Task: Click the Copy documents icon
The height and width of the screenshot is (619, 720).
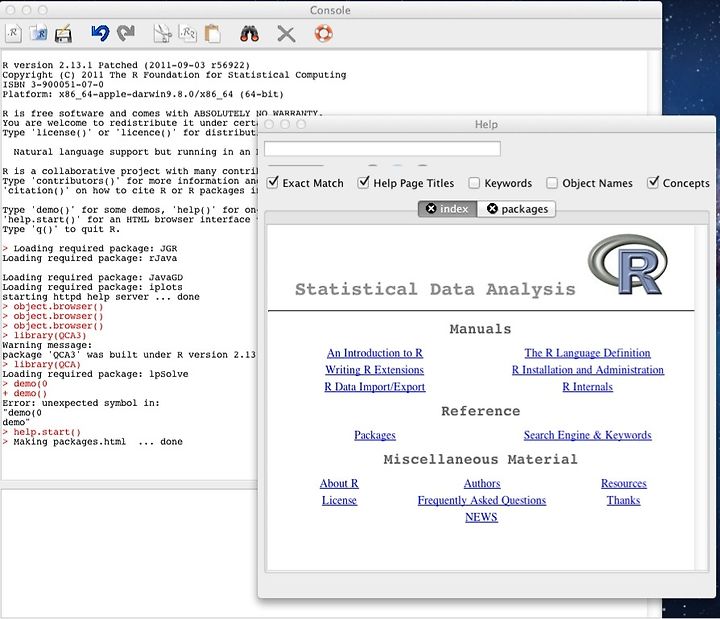Action: coord(187,34)
